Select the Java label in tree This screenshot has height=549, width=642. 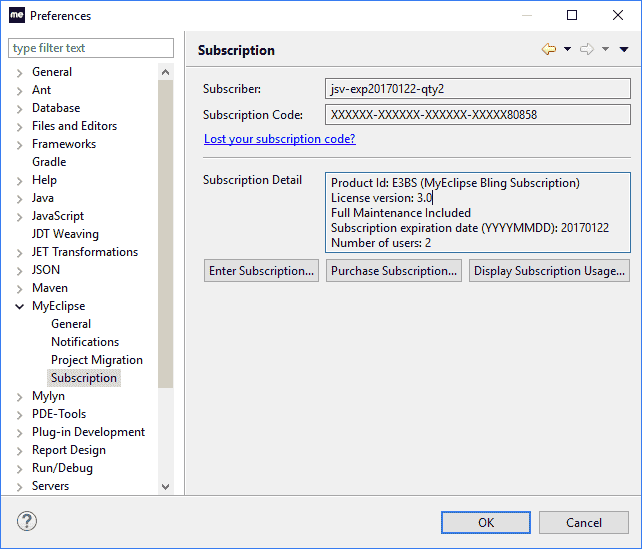(43, 198)
